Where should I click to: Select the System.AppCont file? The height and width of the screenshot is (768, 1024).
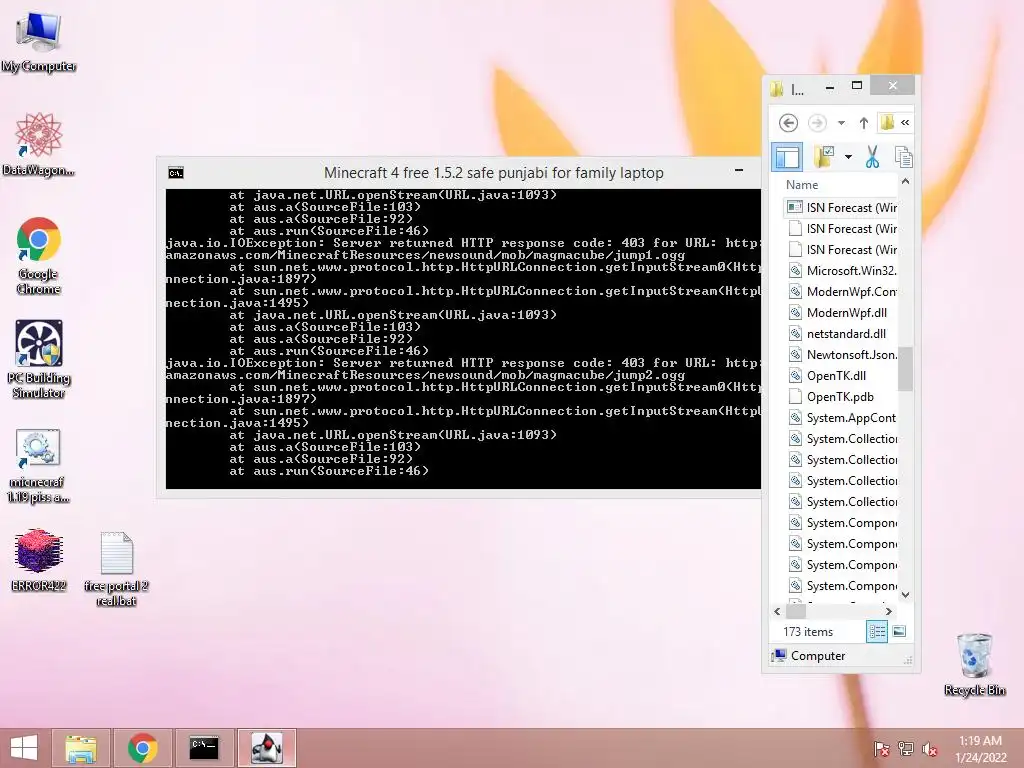coord(840,417)
